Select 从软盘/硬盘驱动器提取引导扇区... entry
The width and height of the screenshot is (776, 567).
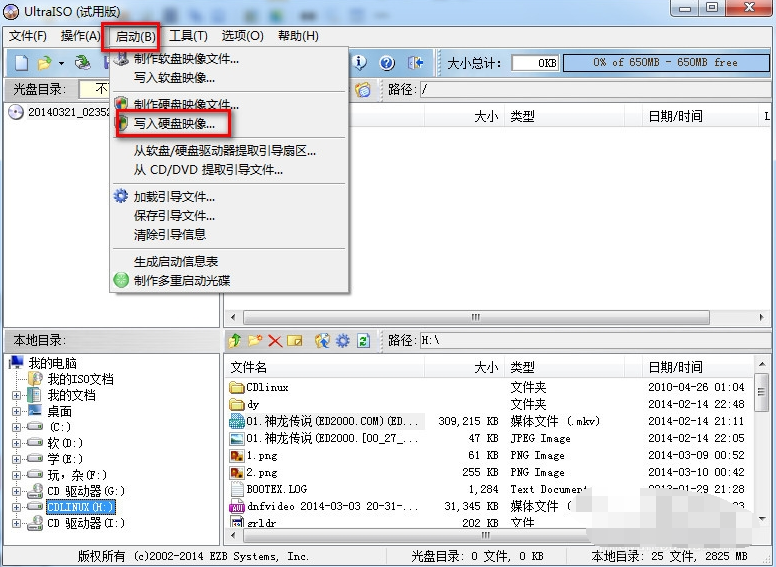pyautogui.click(x=229, y=151)
